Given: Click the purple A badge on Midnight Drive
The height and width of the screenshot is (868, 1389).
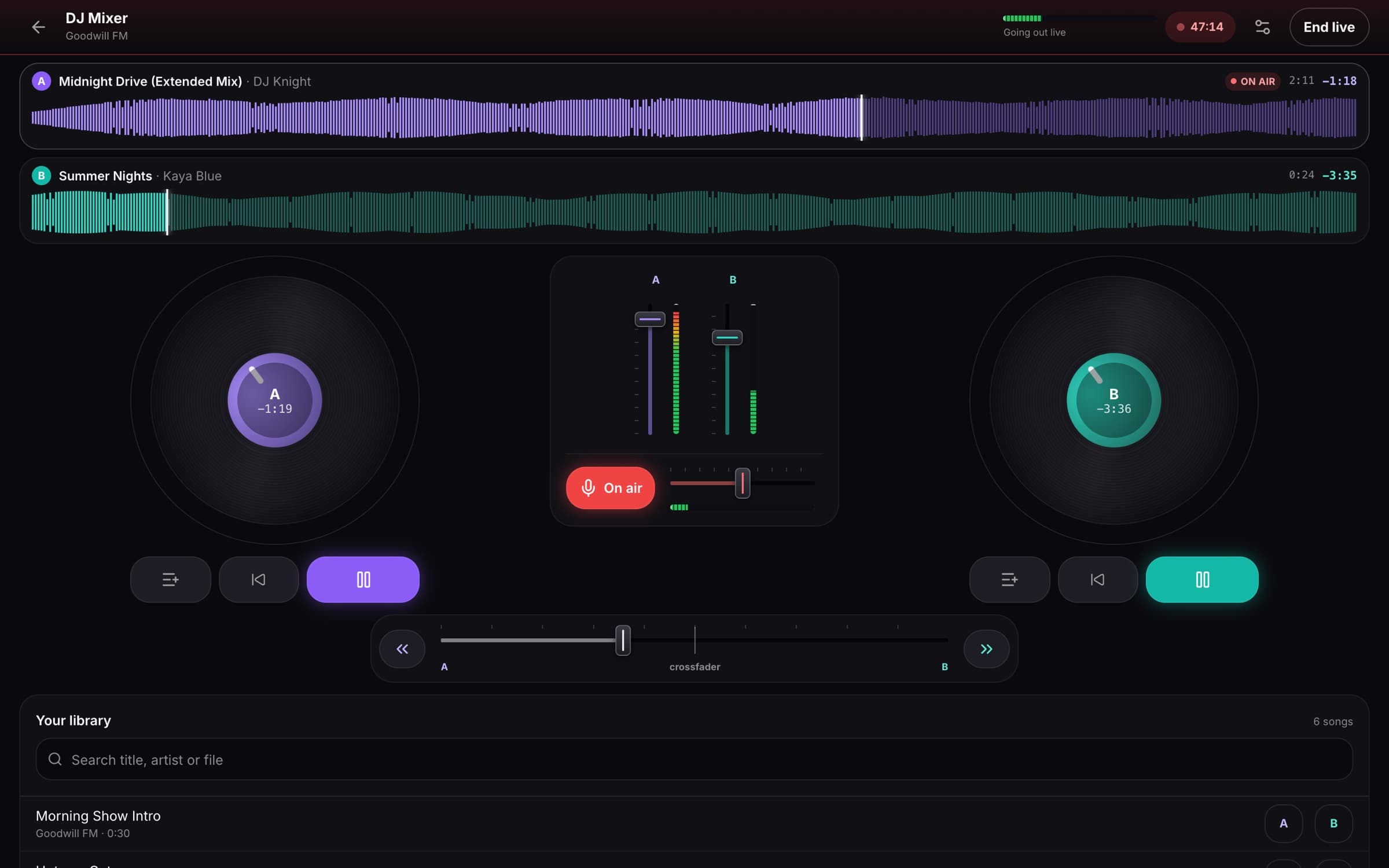Looking at the screenshot, I should pyautogui.click(x=41, y=81).
